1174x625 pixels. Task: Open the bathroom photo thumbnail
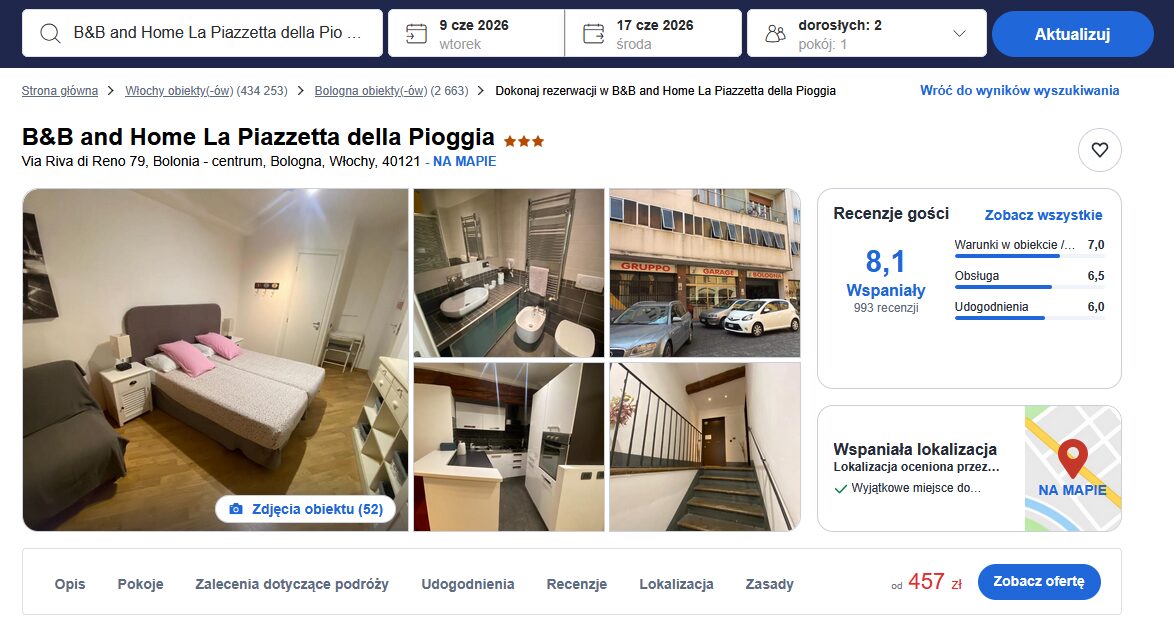(509, 273)
